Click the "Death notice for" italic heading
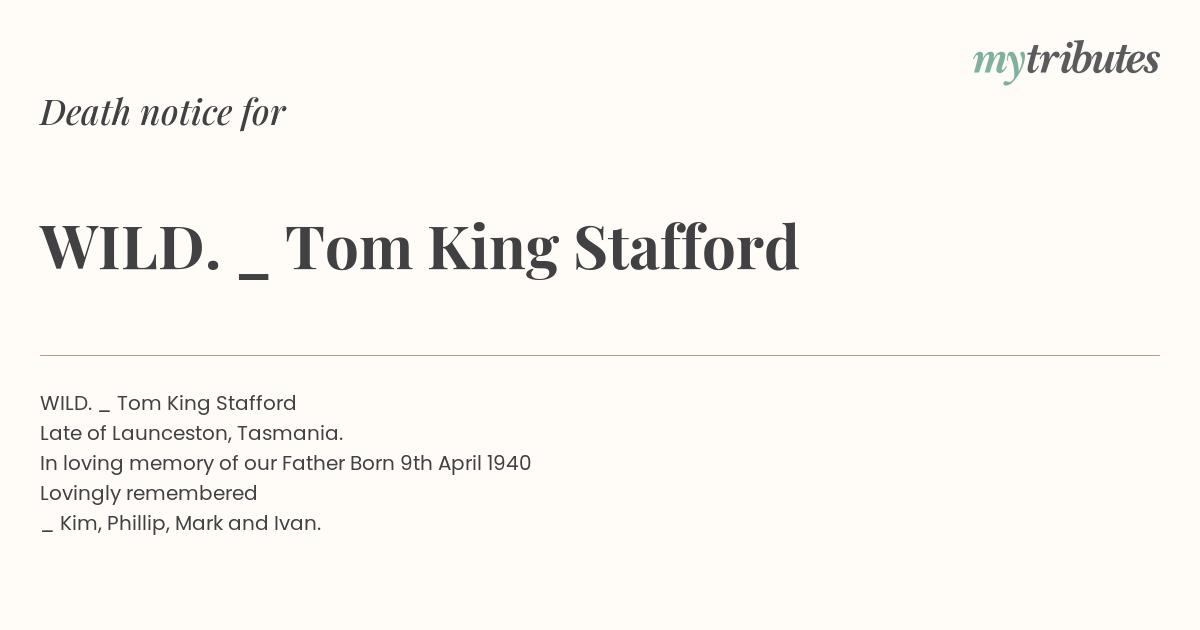Screen dimensions: 1200x630 tap(163, 112)
